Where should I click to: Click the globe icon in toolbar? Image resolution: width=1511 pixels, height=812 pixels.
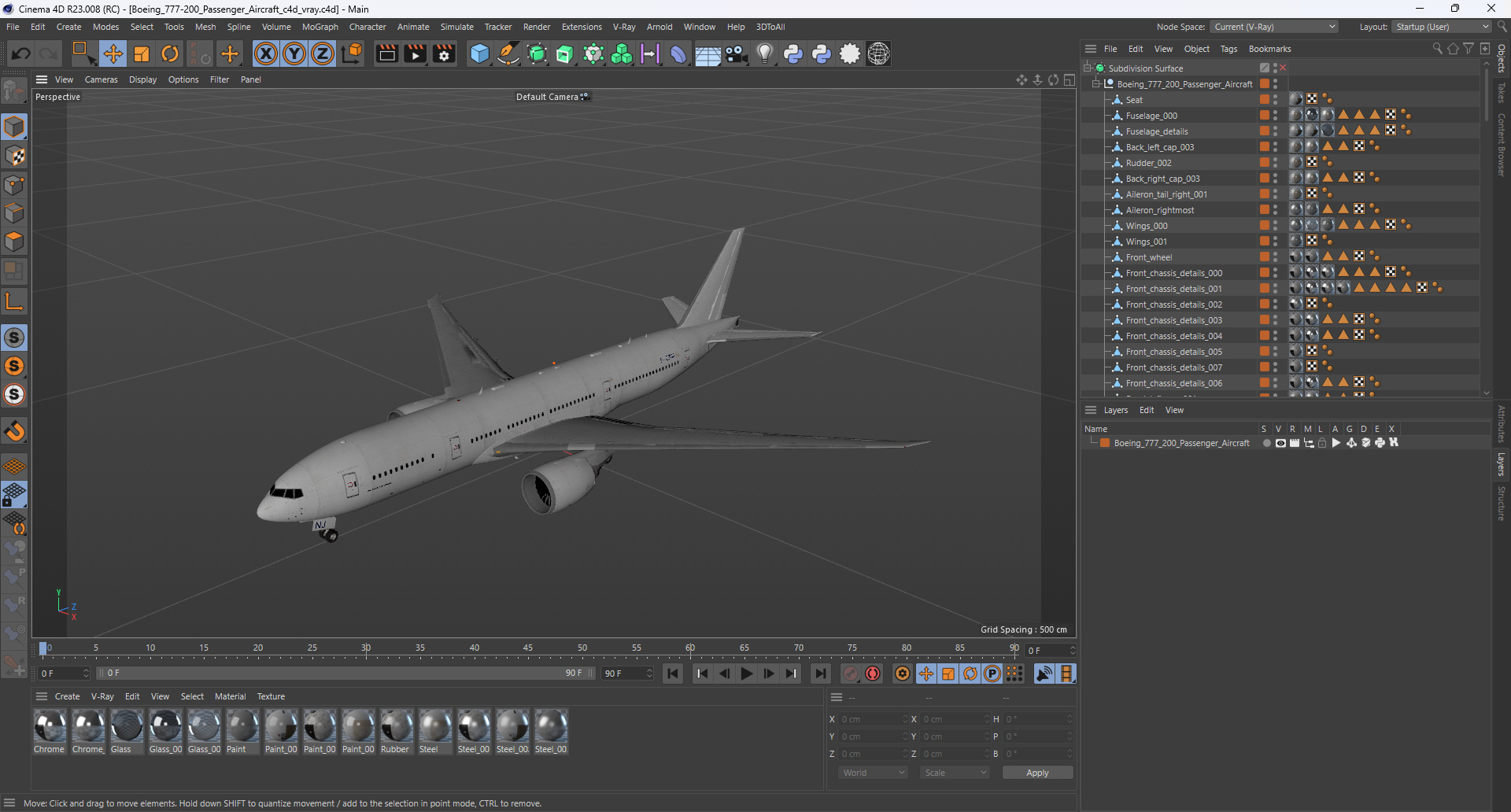click(x=878, y=54)
